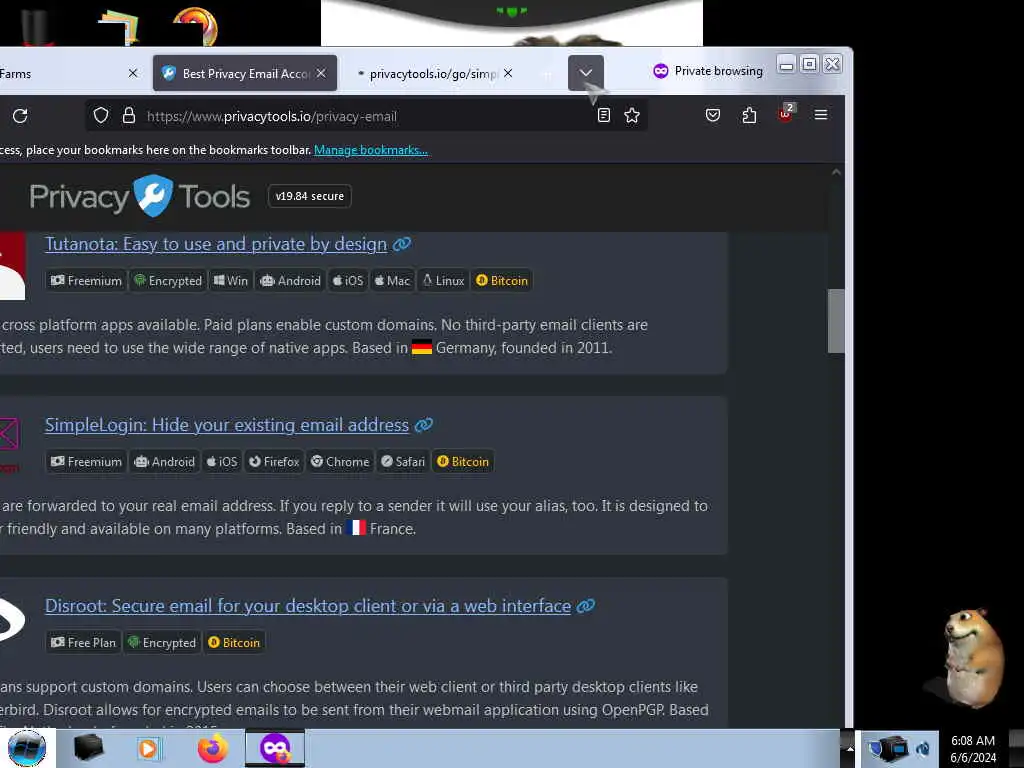Open the Pocket save icon
Screen dimensions: 1024x768
click(712, 116)
